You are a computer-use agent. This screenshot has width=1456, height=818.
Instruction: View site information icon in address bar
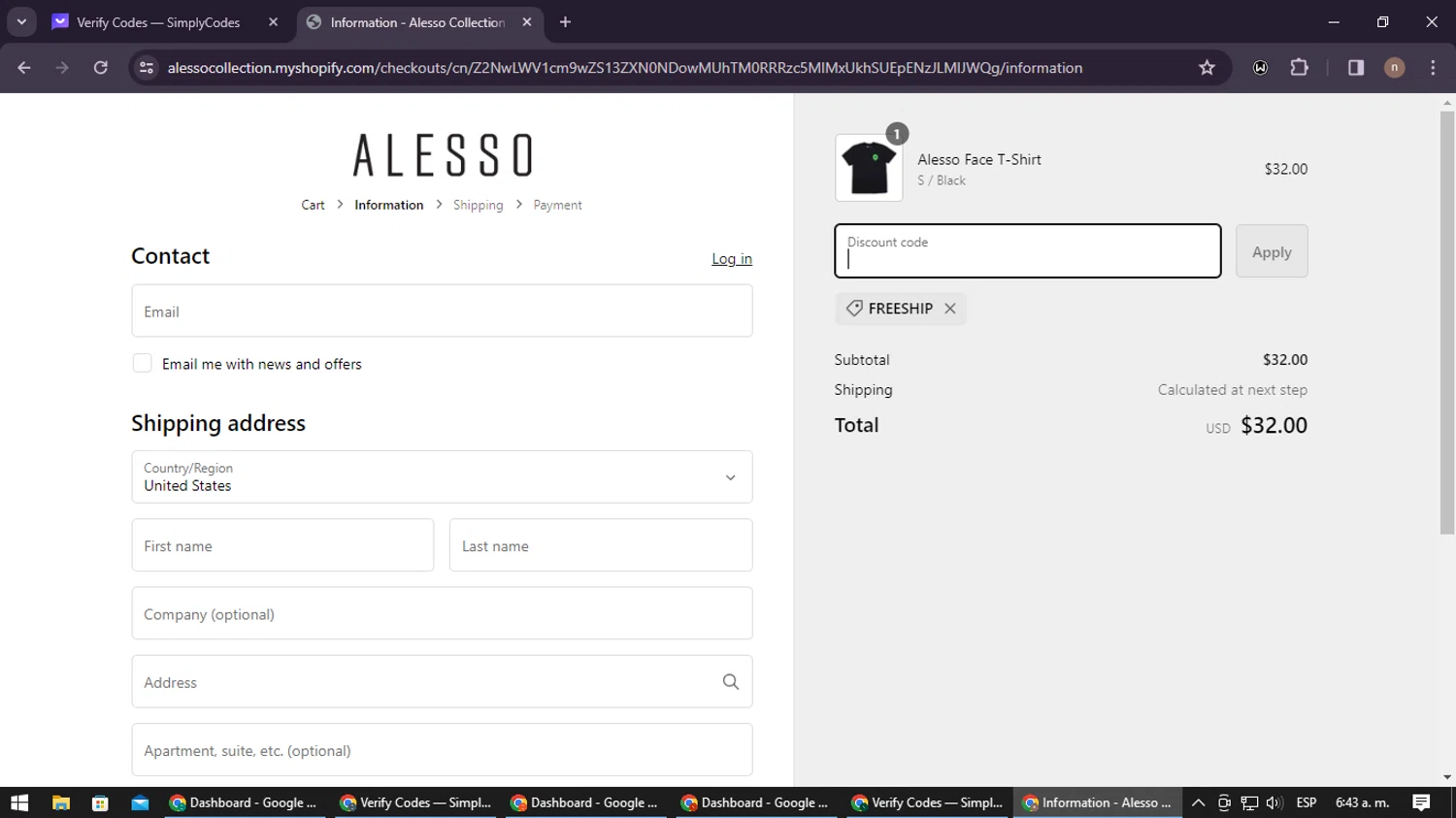point(147,68)
